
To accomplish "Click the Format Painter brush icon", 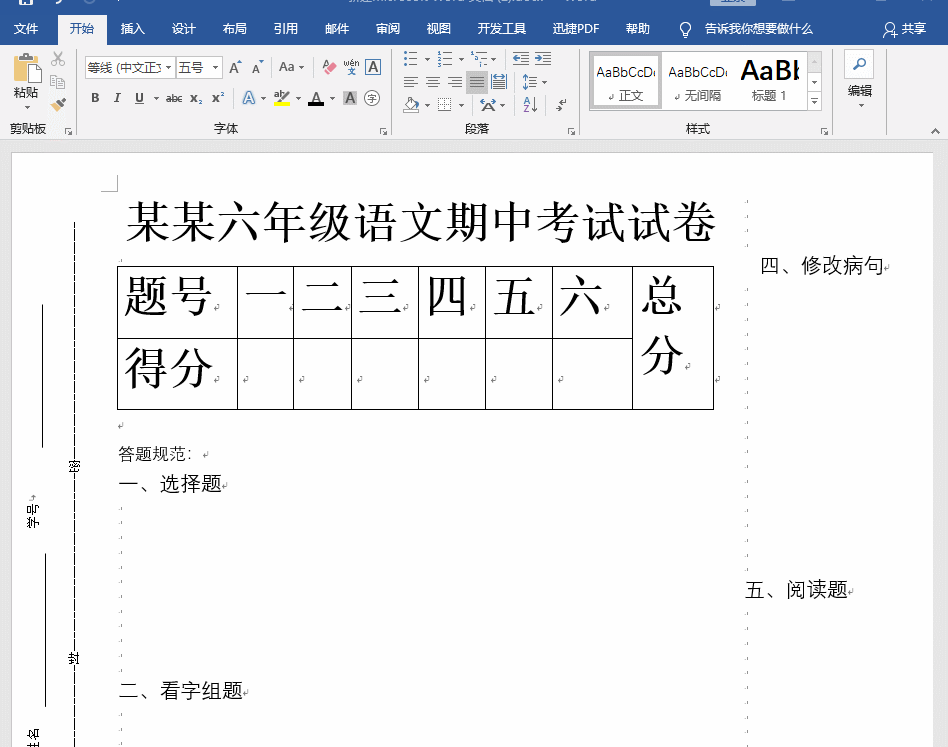I will (58, 103).
